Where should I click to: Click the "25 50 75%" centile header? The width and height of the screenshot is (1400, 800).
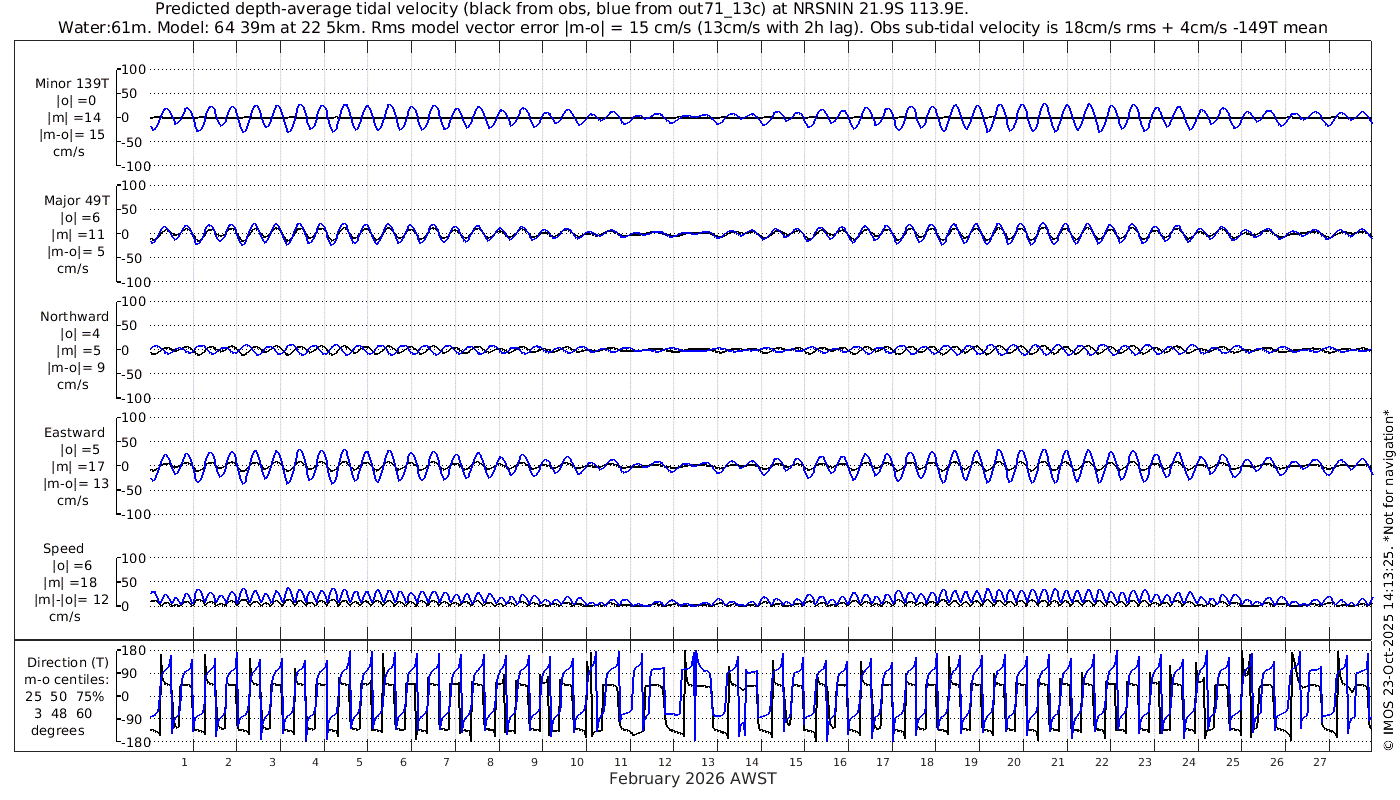65,696
